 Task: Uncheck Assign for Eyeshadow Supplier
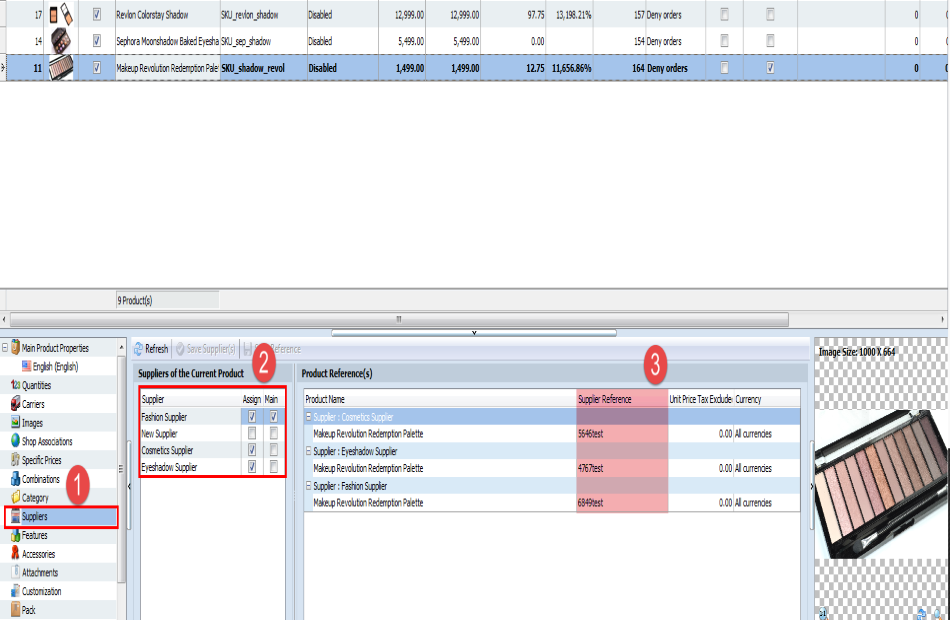(252, 467)
